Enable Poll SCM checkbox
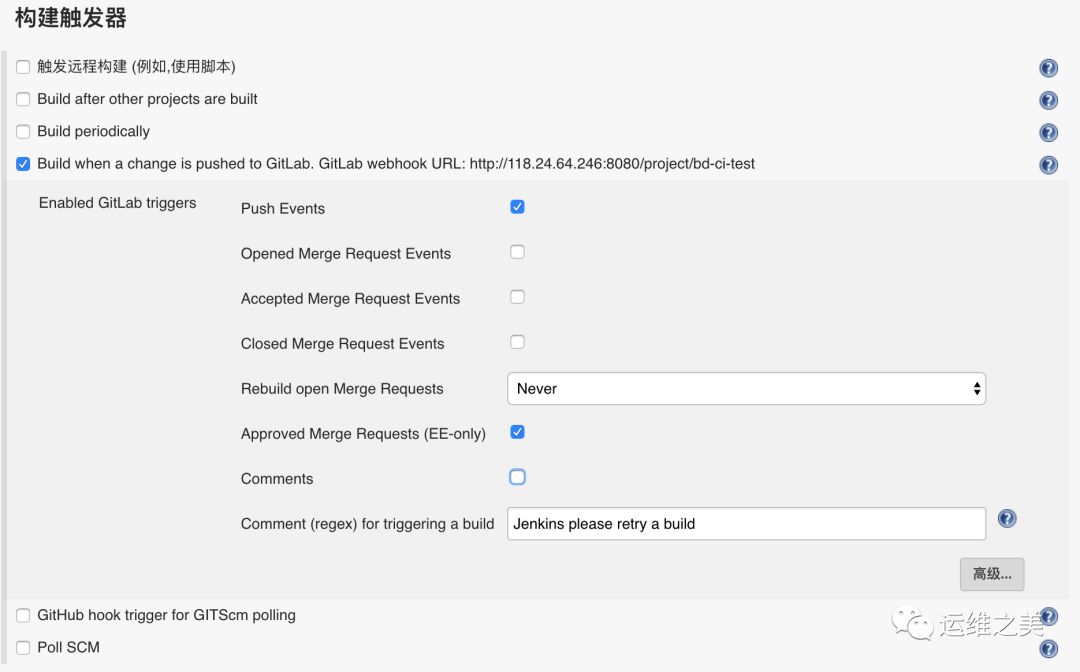The image size is (1080, 672). pos(23,648)
